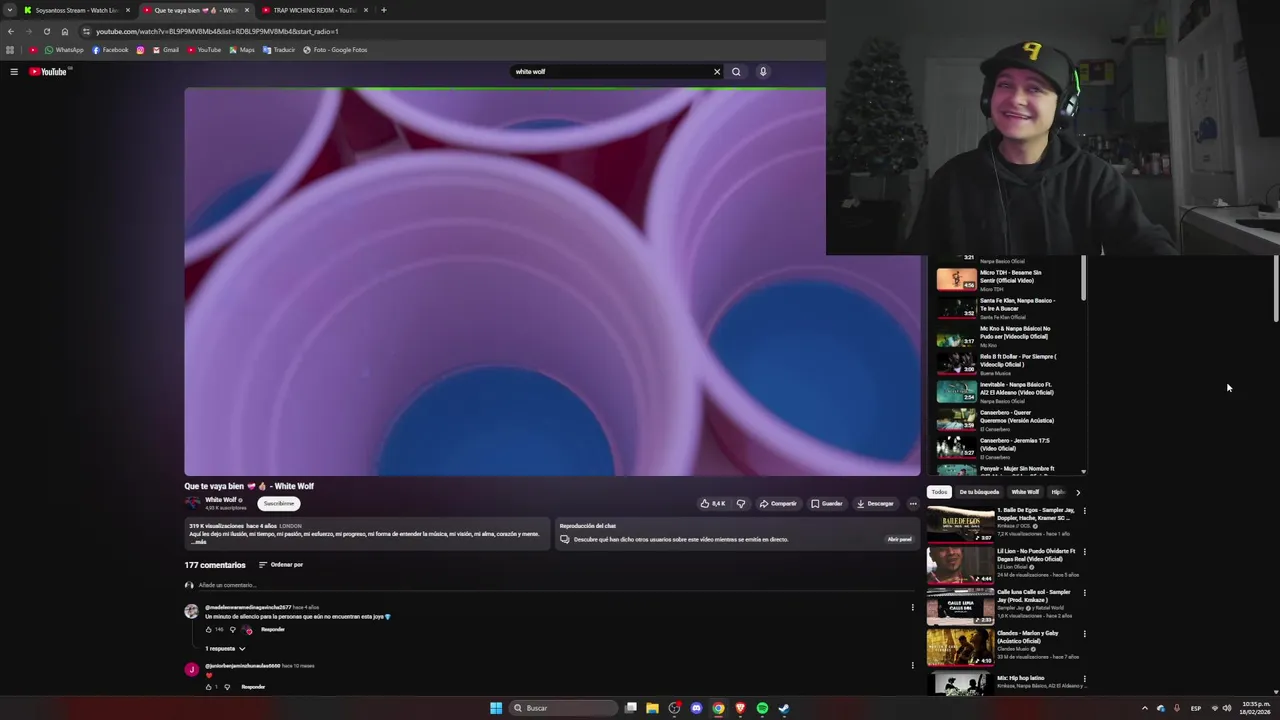Image resolution: width=1280 pixels, height=720 pixels.
Task: Select 'Canserbero - Jeremías 17:5' playlist item
Action: point(1008,448)
